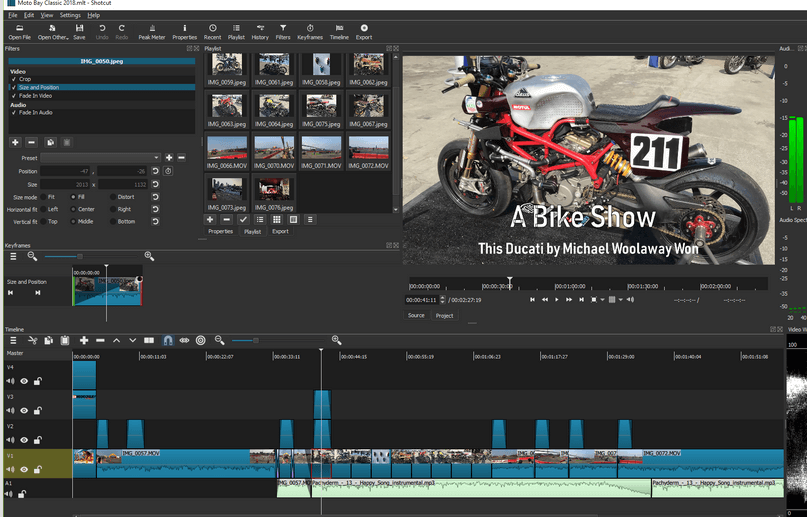Fast forward the player
The image size is (807, 517).
569,299
